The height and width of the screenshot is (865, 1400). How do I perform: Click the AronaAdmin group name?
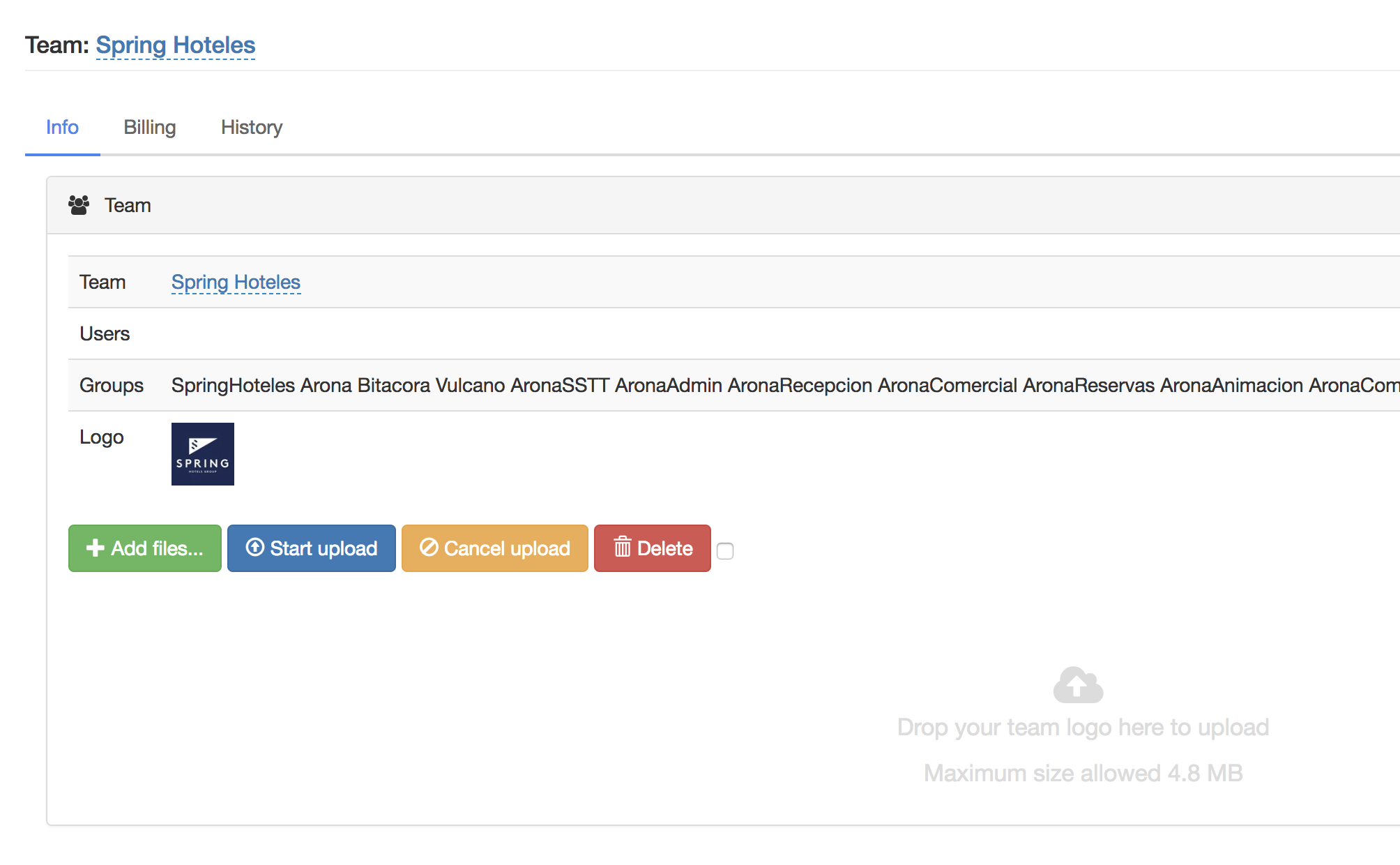click(669, 385)
